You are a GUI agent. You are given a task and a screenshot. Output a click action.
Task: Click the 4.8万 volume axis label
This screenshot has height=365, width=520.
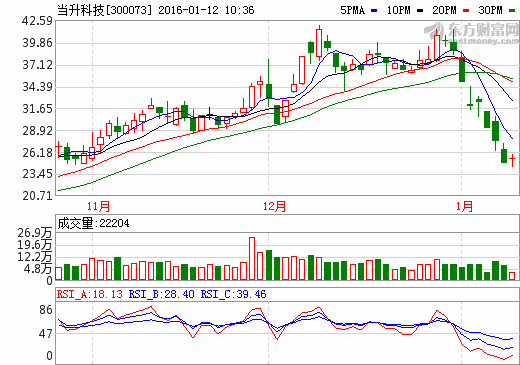tap(37, 269)
